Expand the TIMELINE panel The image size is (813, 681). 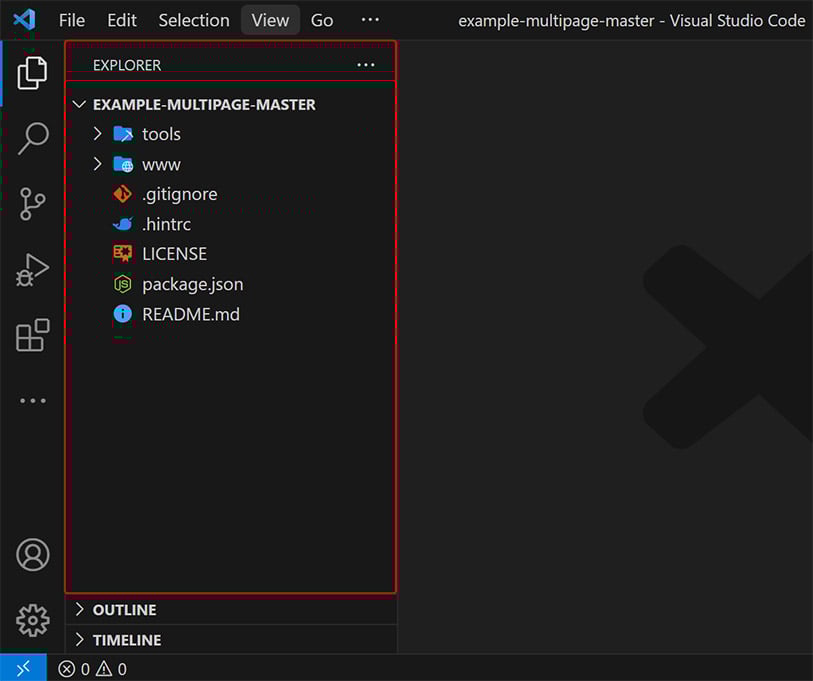pos(126,640)
